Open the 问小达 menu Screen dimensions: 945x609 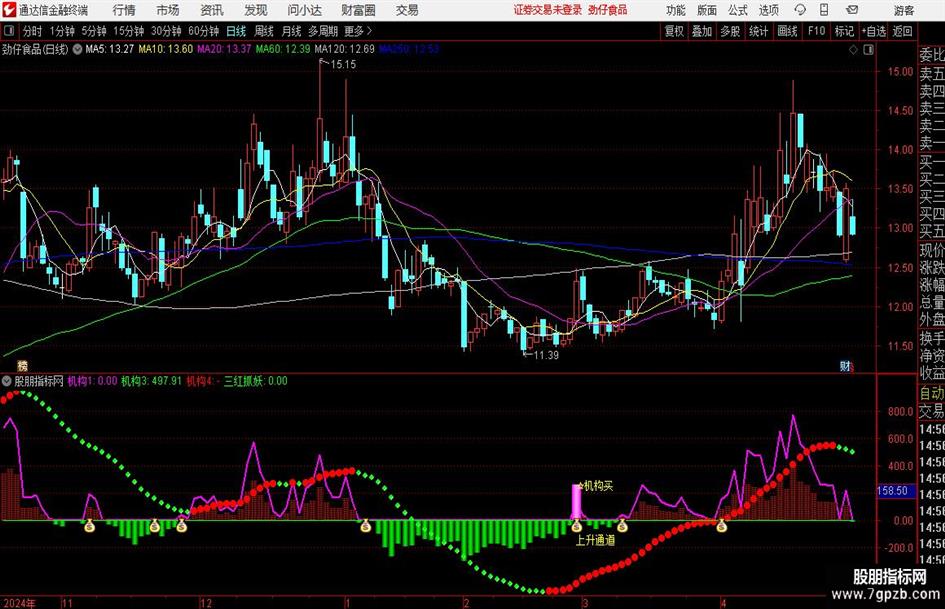click(x=304, y=10)
